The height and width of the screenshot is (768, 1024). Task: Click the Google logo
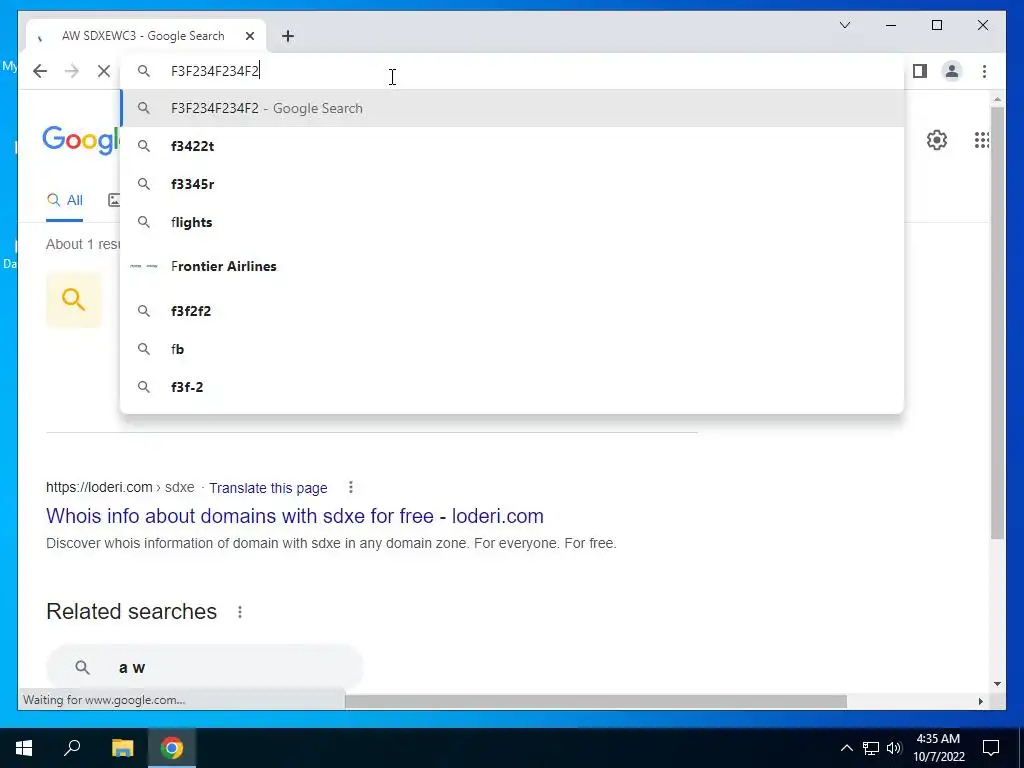[81, 140]
